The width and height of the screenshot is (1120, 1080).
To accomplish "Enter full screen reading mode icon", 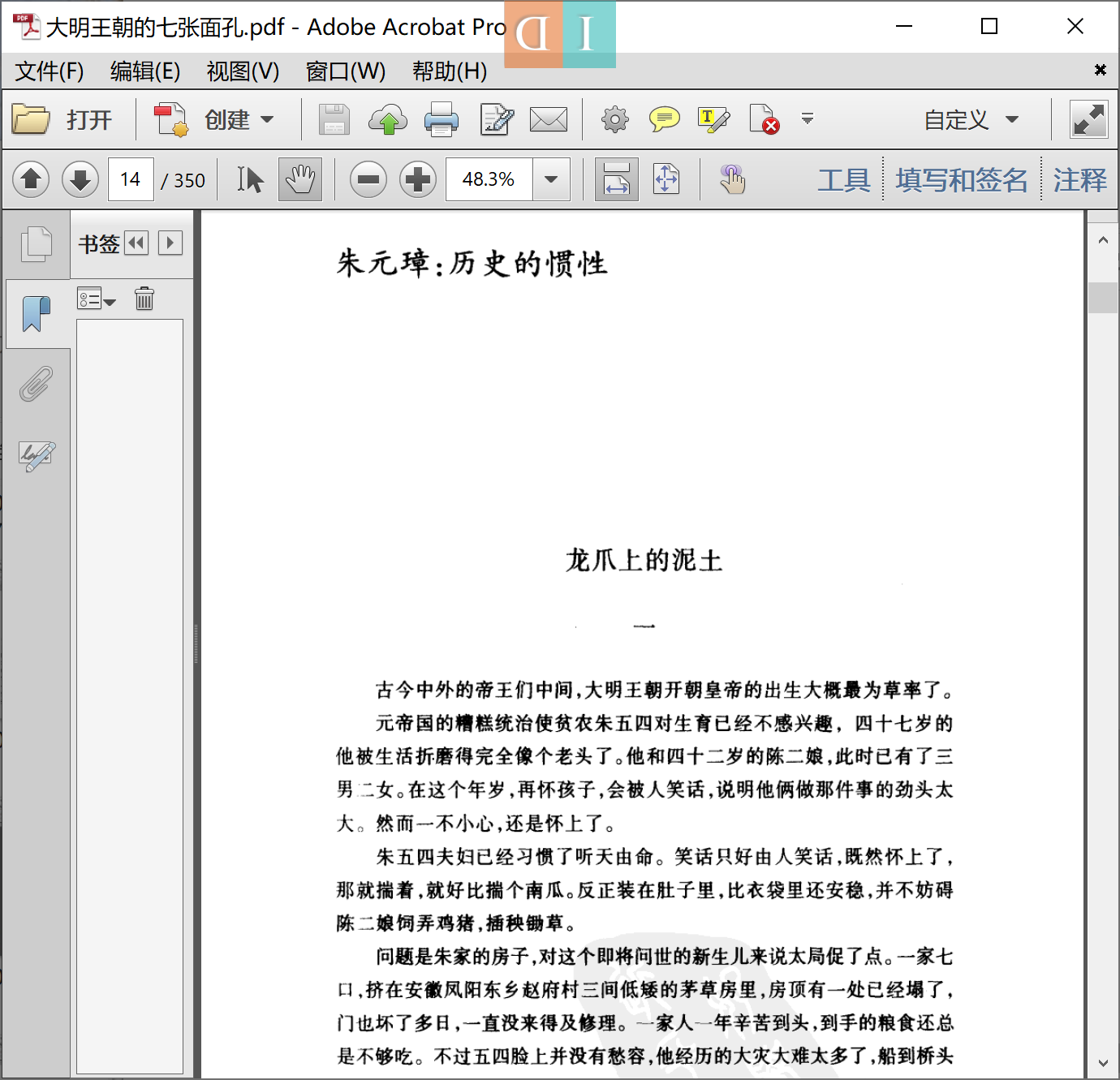I will (1088, 119).
